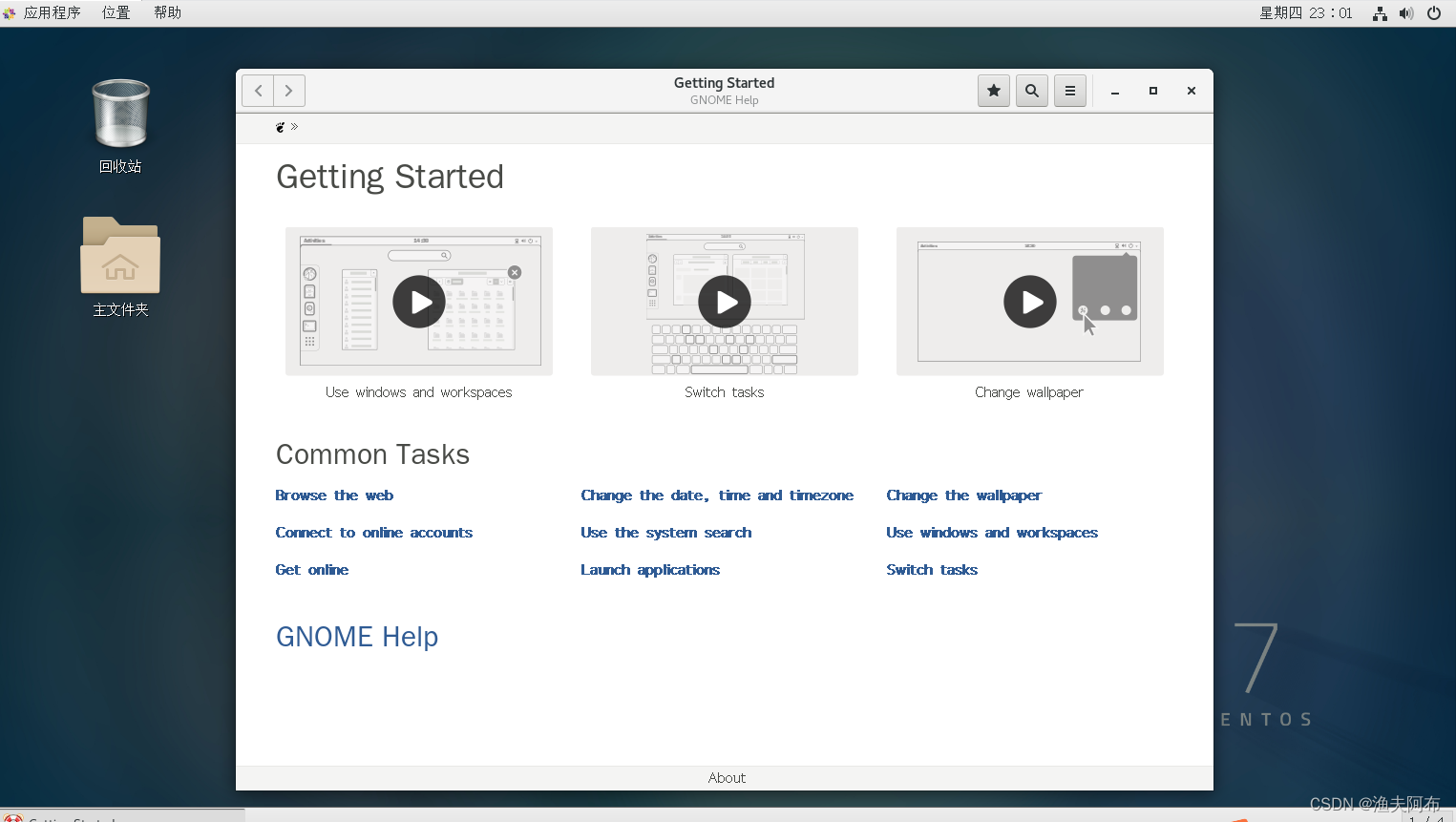The image size is (1456, 822).
Task: Open Use the system search link
Action: tap(666, 533)
